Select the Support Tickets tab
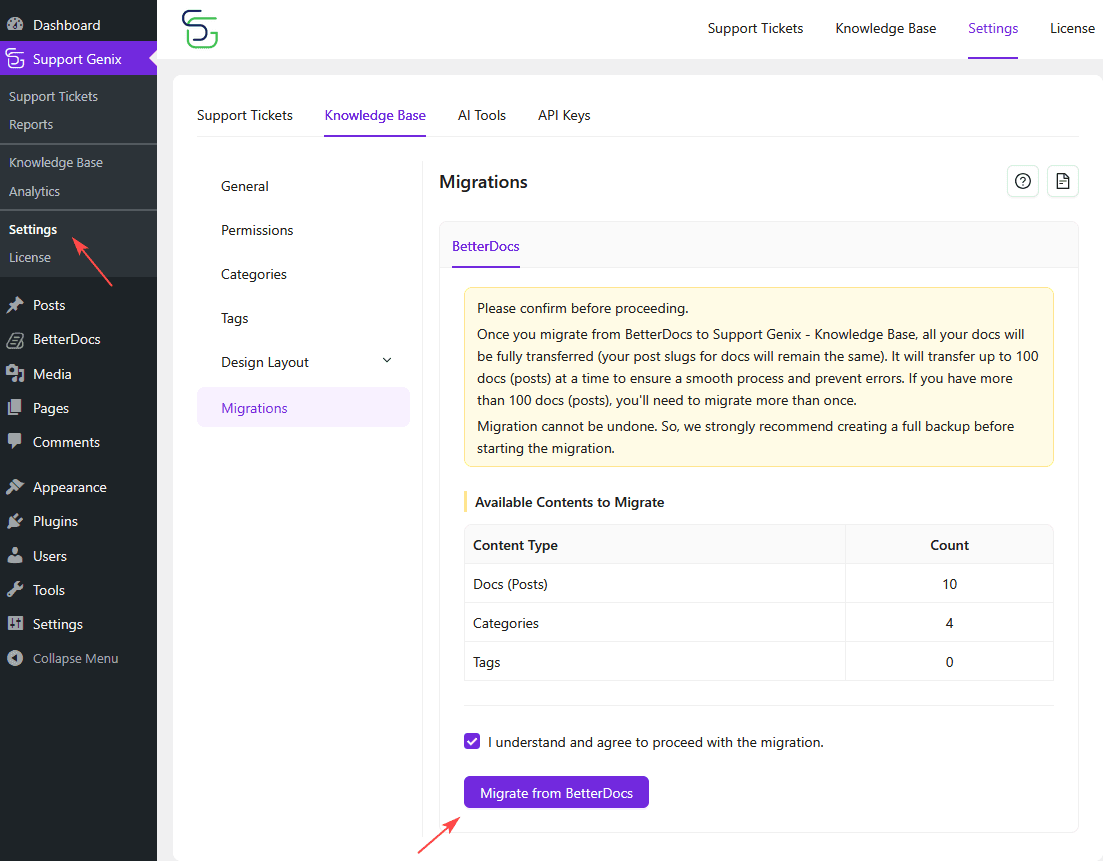 click(x=244, y=115)
